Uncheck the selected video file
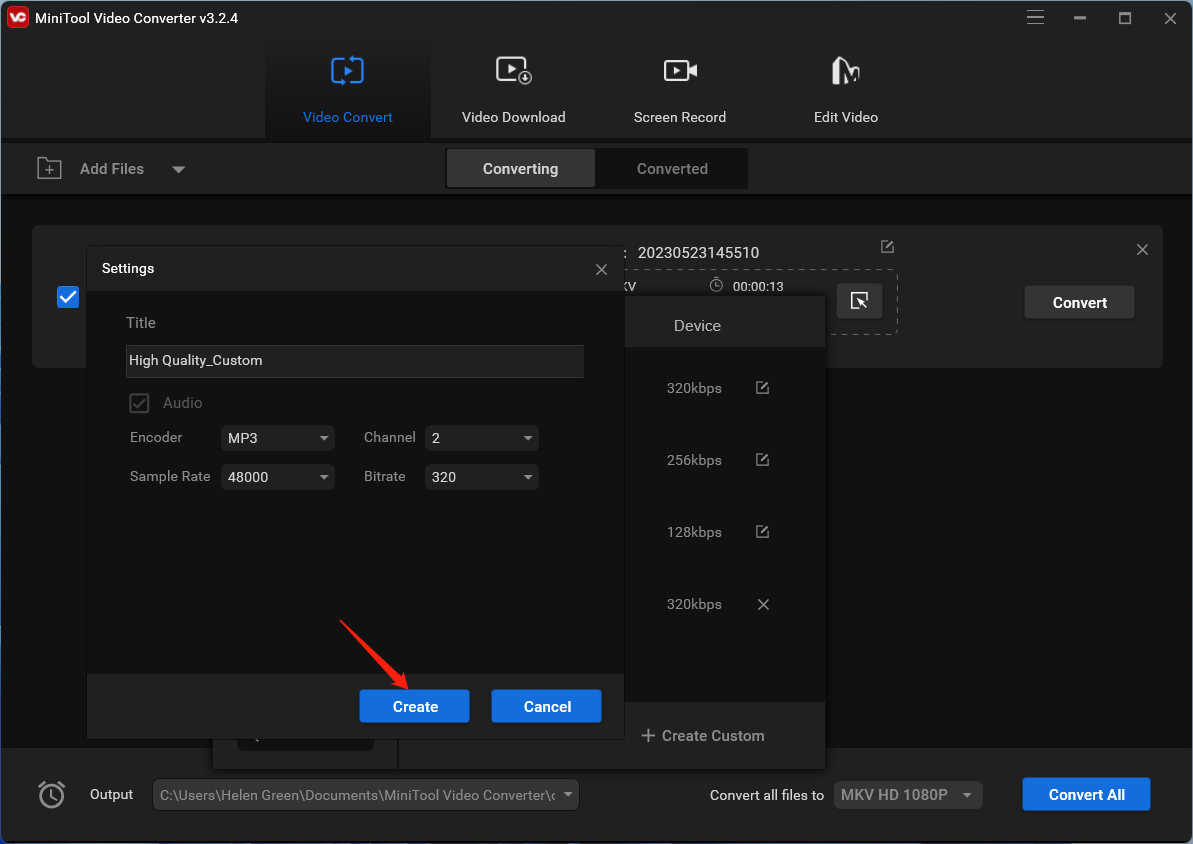The image size is (1193, 844). 67,297
